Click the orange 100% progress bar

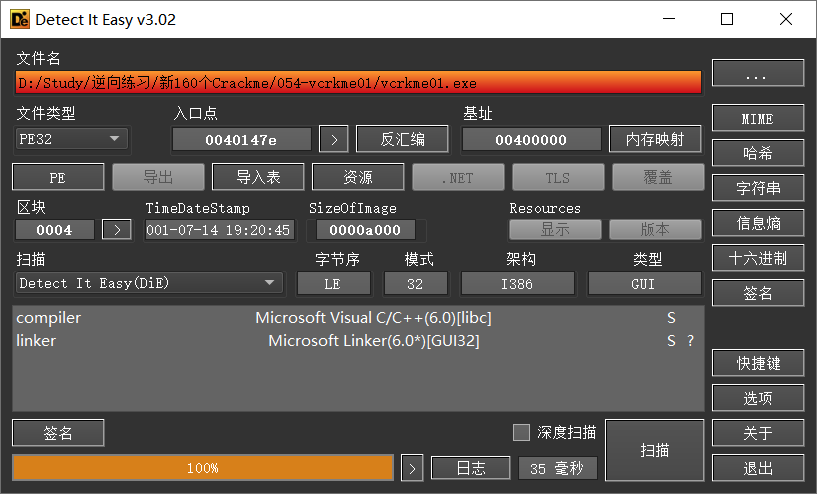[203, 468]
